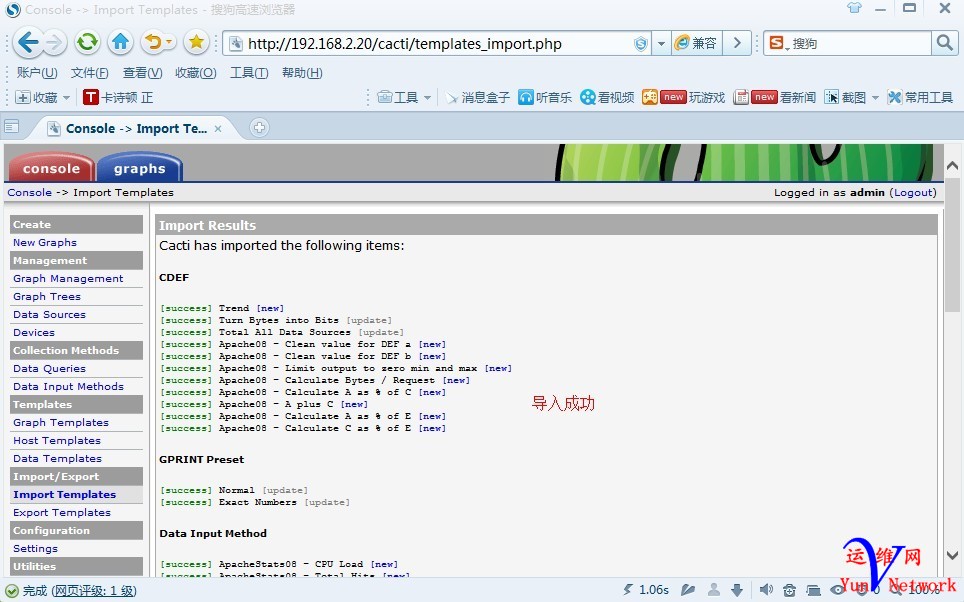Expand the 工具 toolbar dropdown
The width and height of the screenshot is (964, 602).
pyautogui.click(x=427, y=98)
